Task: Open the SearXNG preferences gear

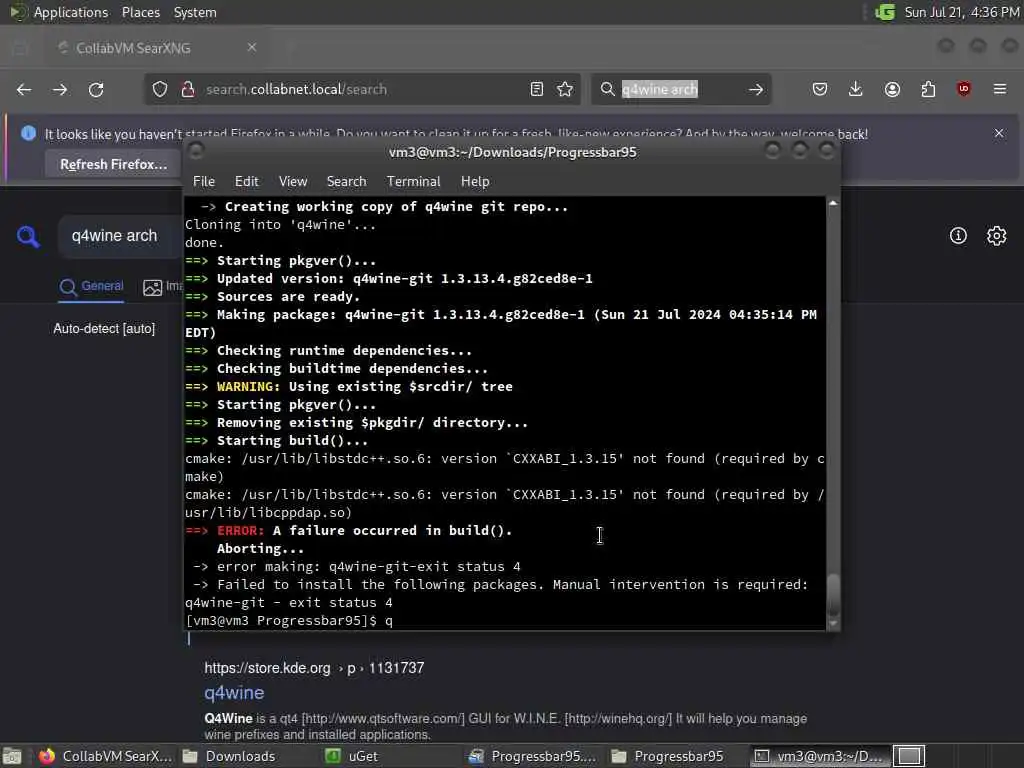Action: coord(997,236)
